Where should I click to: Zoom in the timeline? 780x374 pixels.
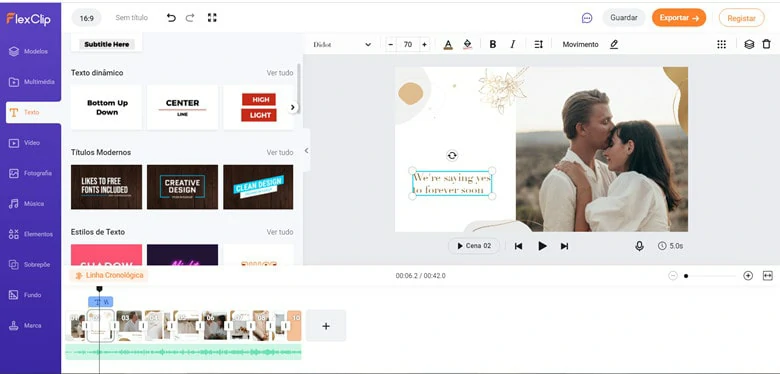click(748, 276)
